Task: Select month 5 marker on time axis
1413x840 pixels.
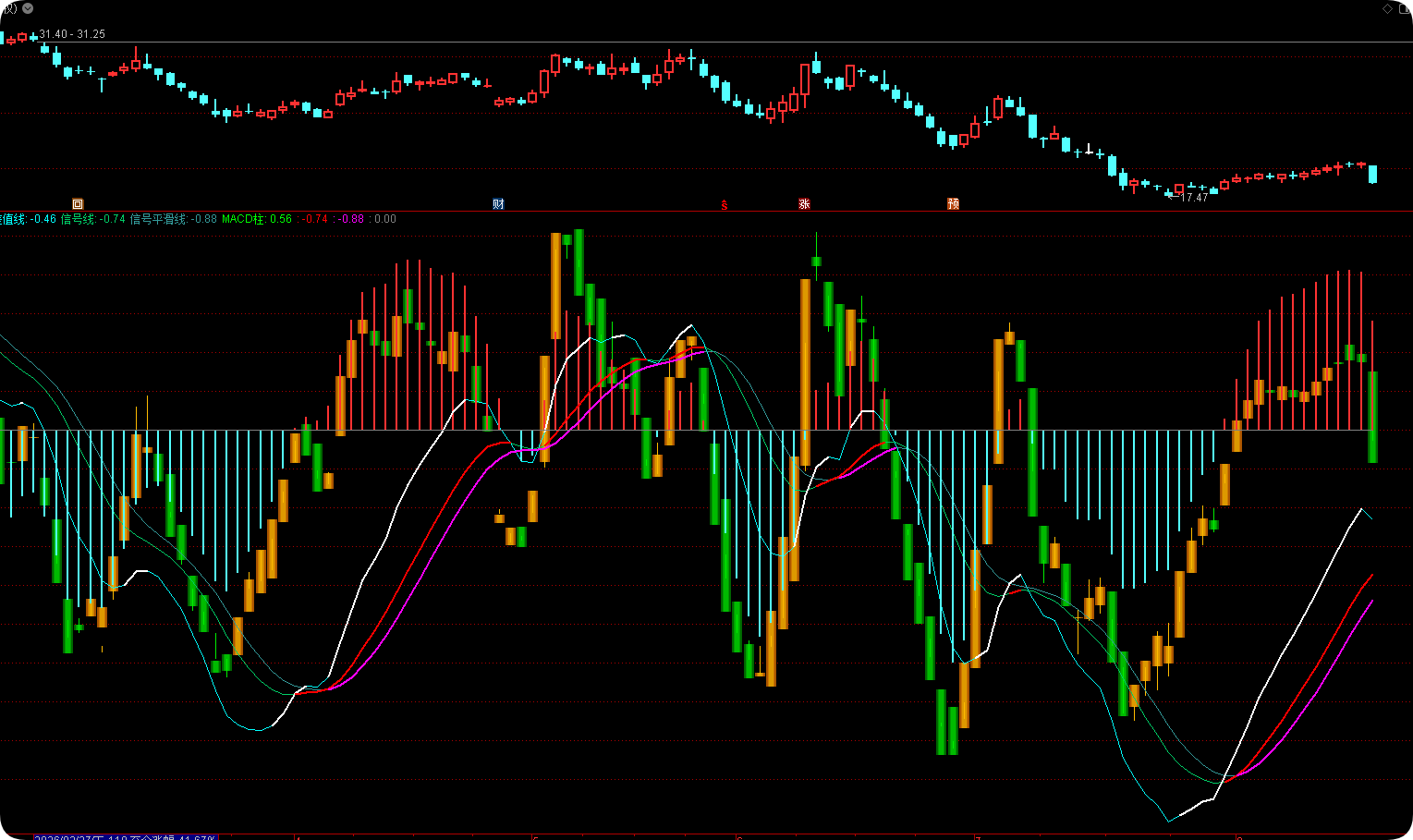Action: pos(535,837)
